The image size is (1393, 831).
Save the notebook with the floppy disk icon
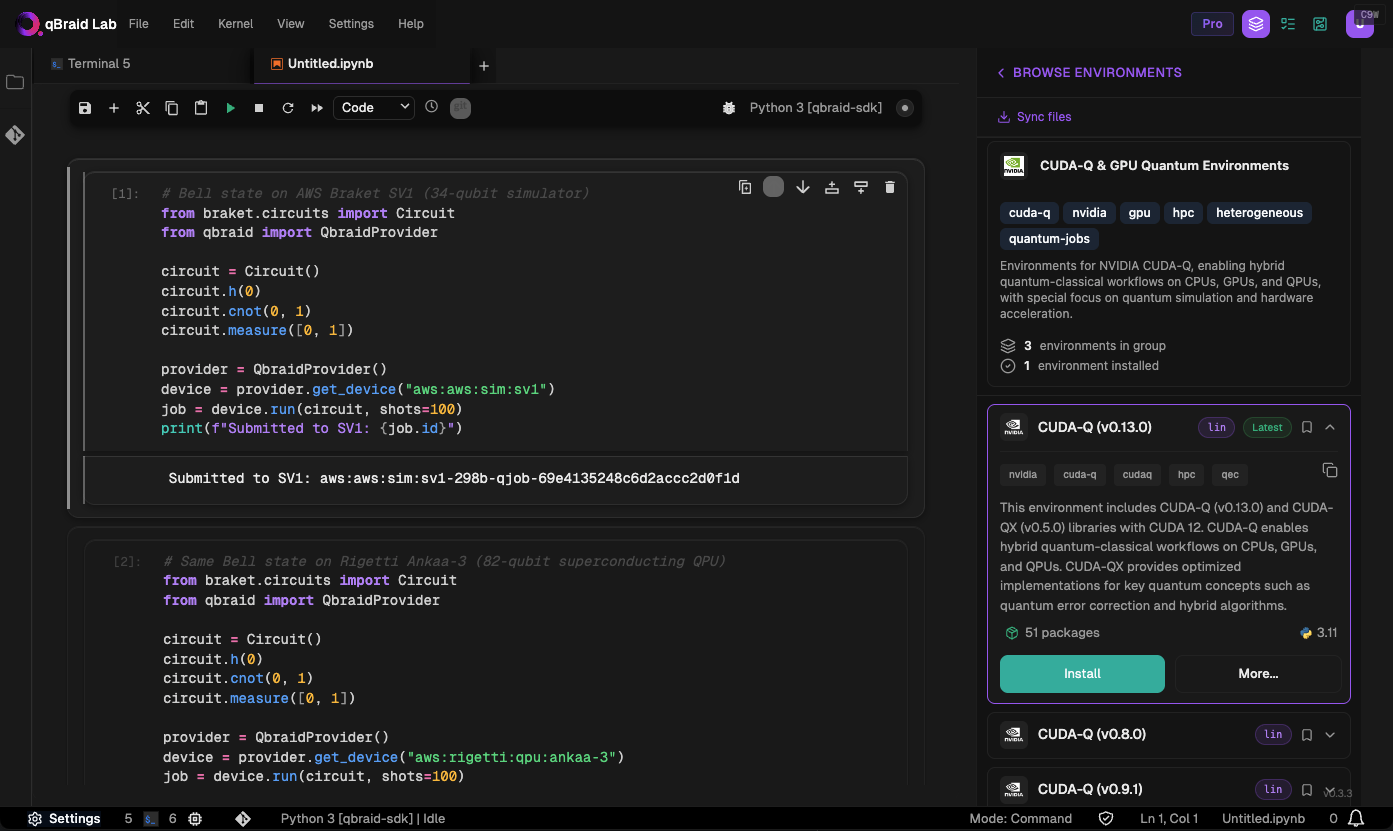point(85,108)
